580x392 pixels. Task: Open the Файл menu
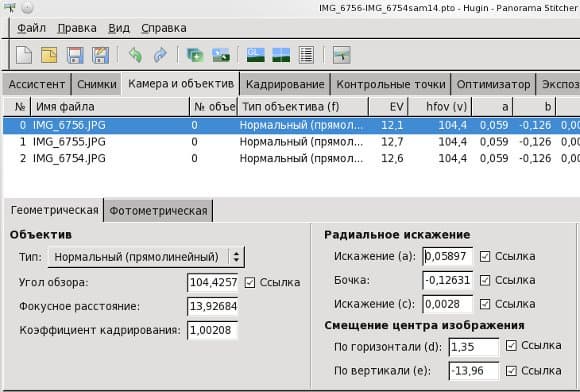coord(31,28)
